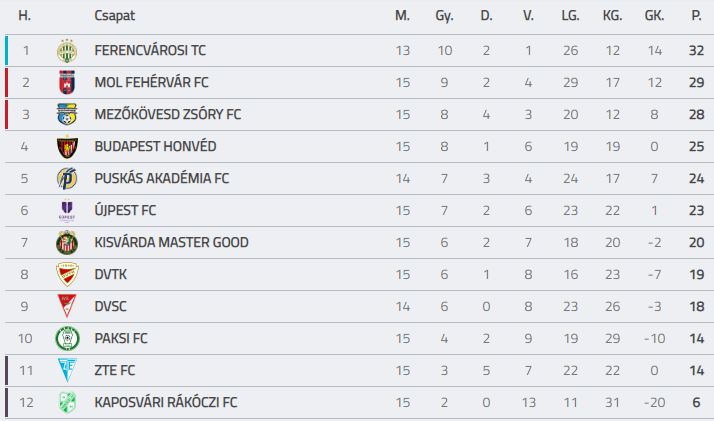The image size is (714, 421).
Task: Click the Újpest FC purple crest
Action: (67, 211)
